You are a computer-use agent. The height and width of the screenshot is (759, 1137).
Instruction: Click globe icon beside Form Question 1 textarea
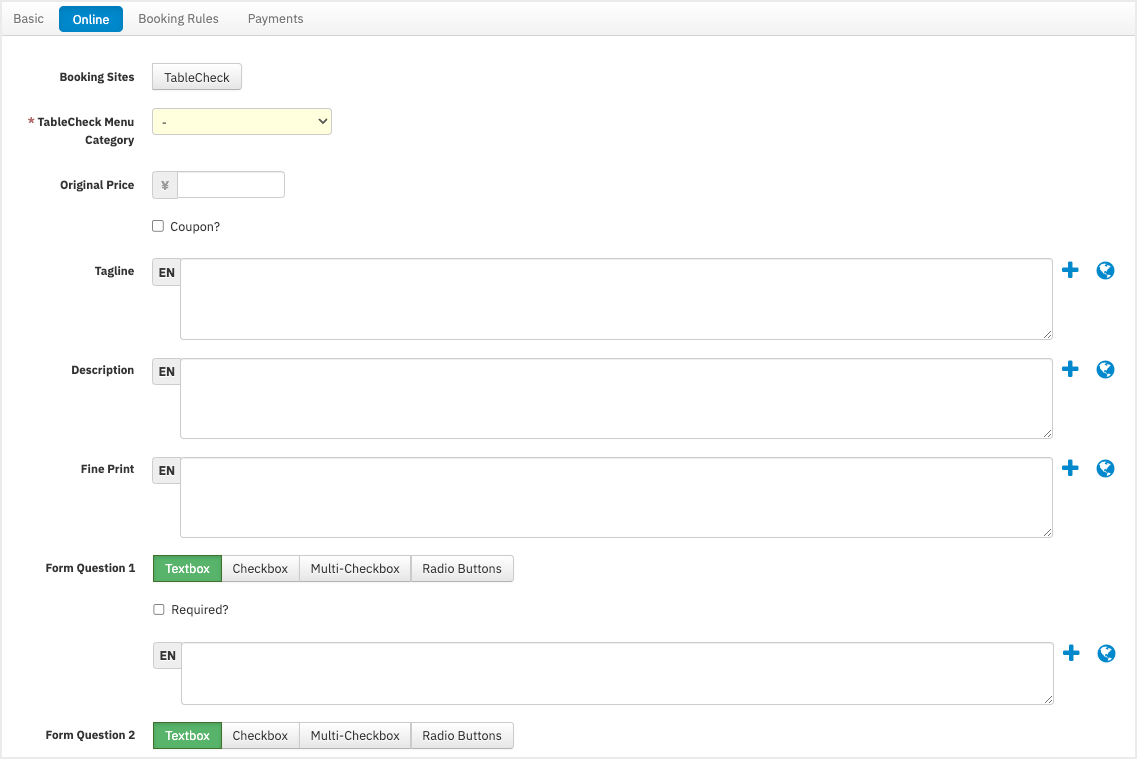tap(1107, 654)
